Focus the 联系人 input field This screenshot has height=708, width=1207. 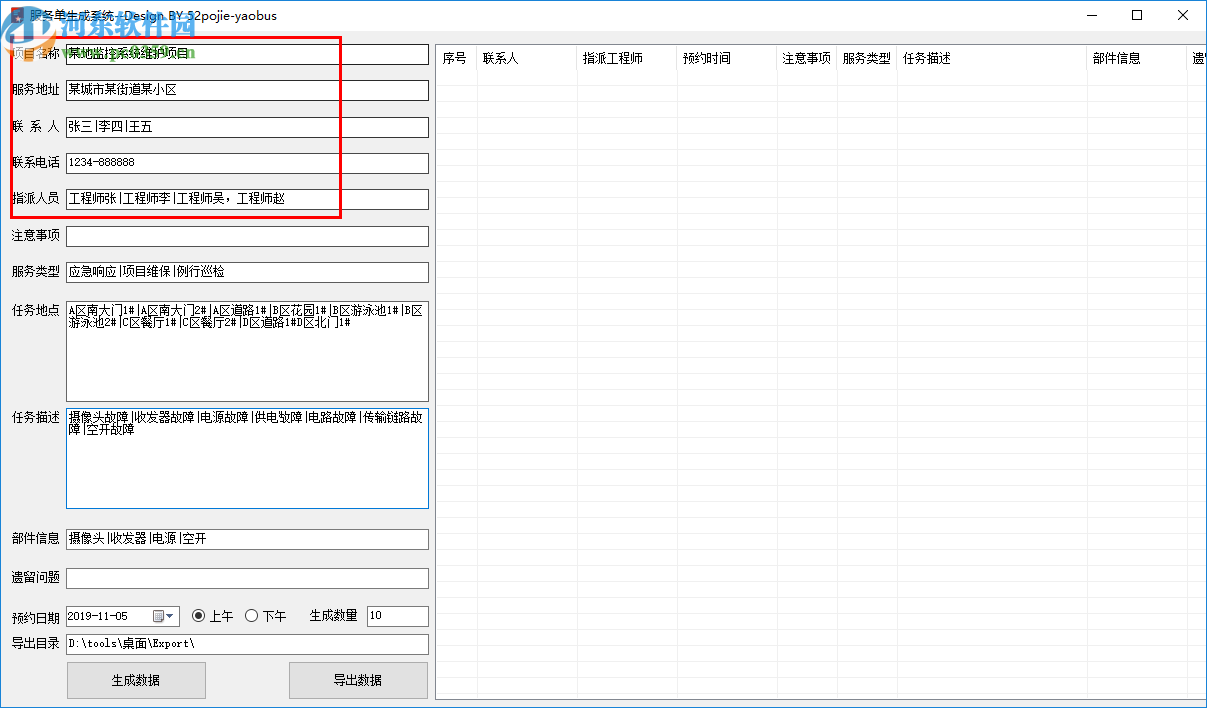pyautogui.click(x=247, y=127)
